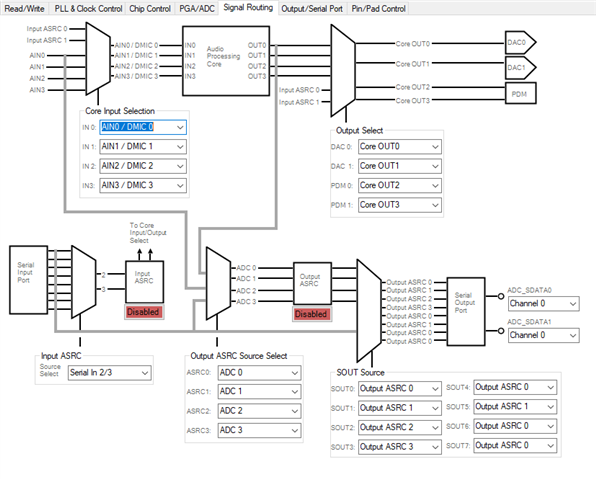Viewport: 596px width, 479px height.
Task: Click the SOUT source multiplexer symbol
Action: click(x=369, y=311)
